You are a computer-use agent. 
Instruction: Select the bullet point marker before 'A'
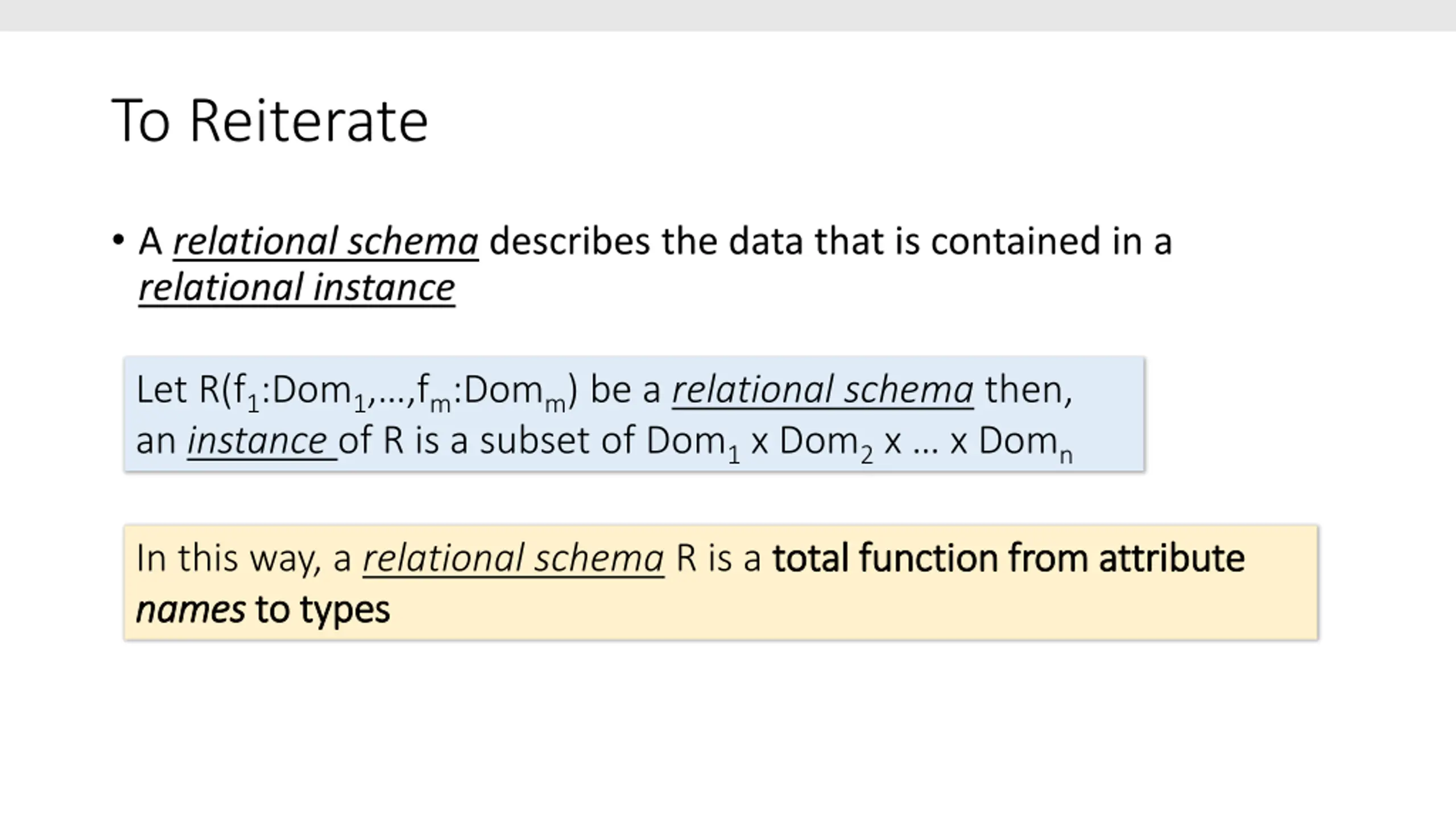[118, 240]
